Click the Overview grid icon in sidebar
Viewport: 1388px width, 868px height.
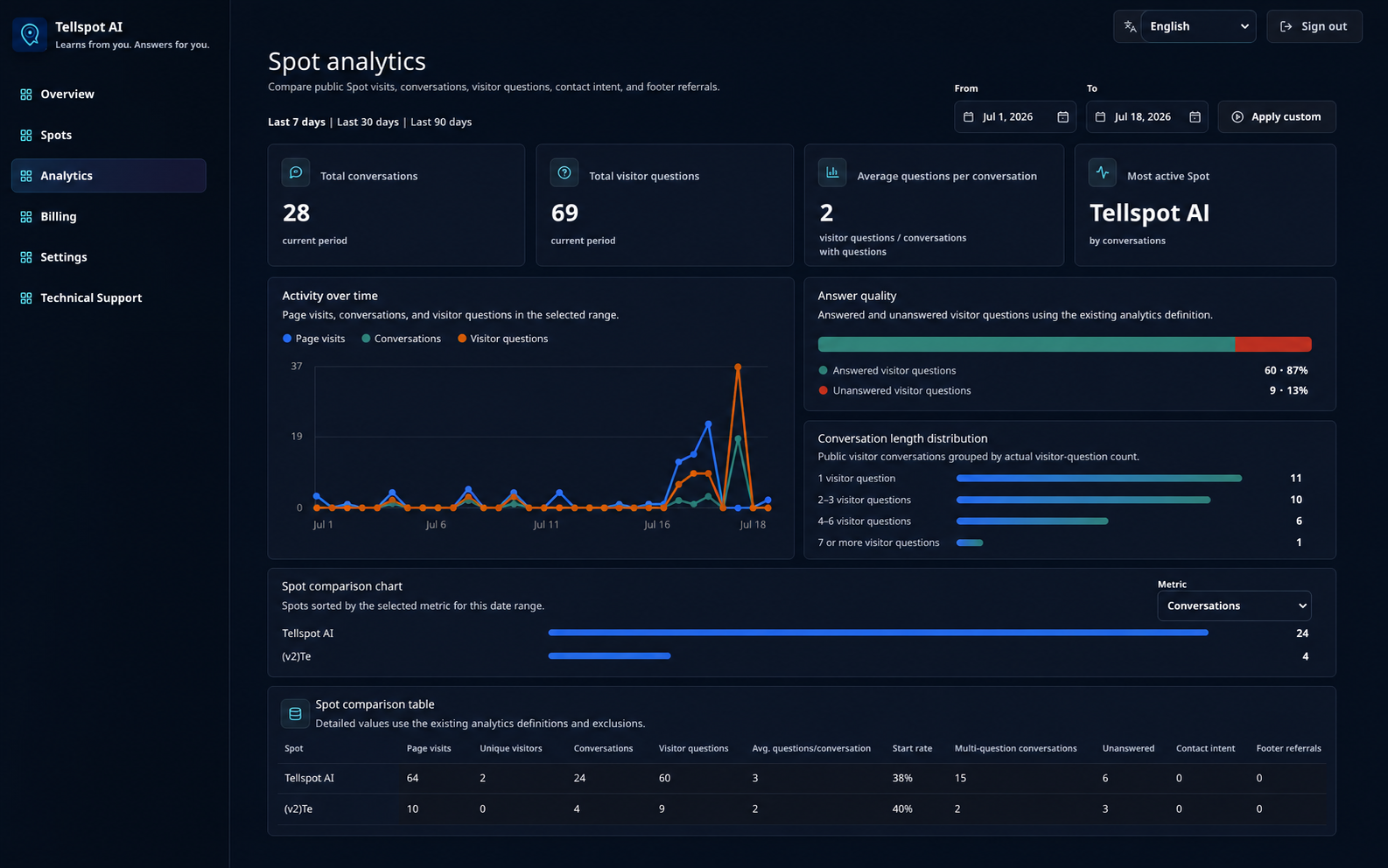26,94
